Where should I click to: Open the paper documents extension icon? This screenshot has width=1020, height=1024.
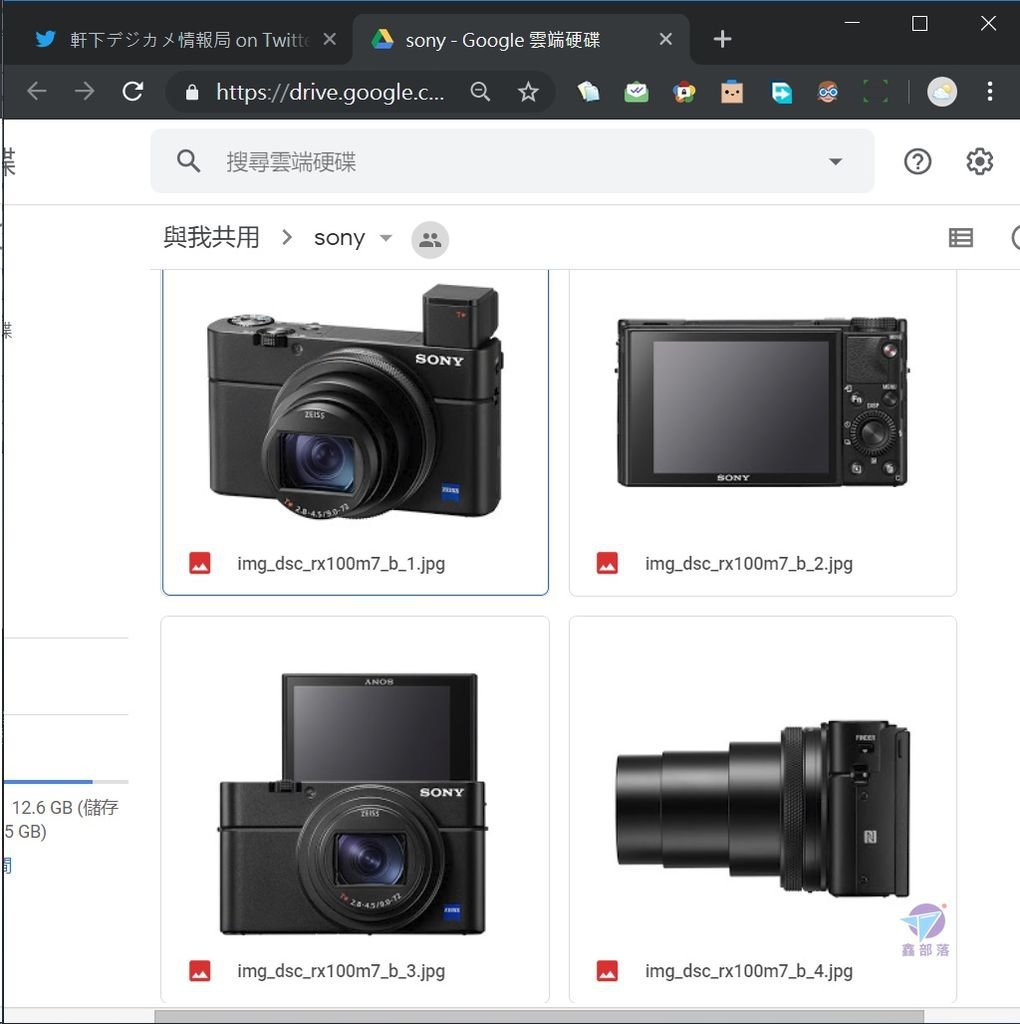pos(588,91)
